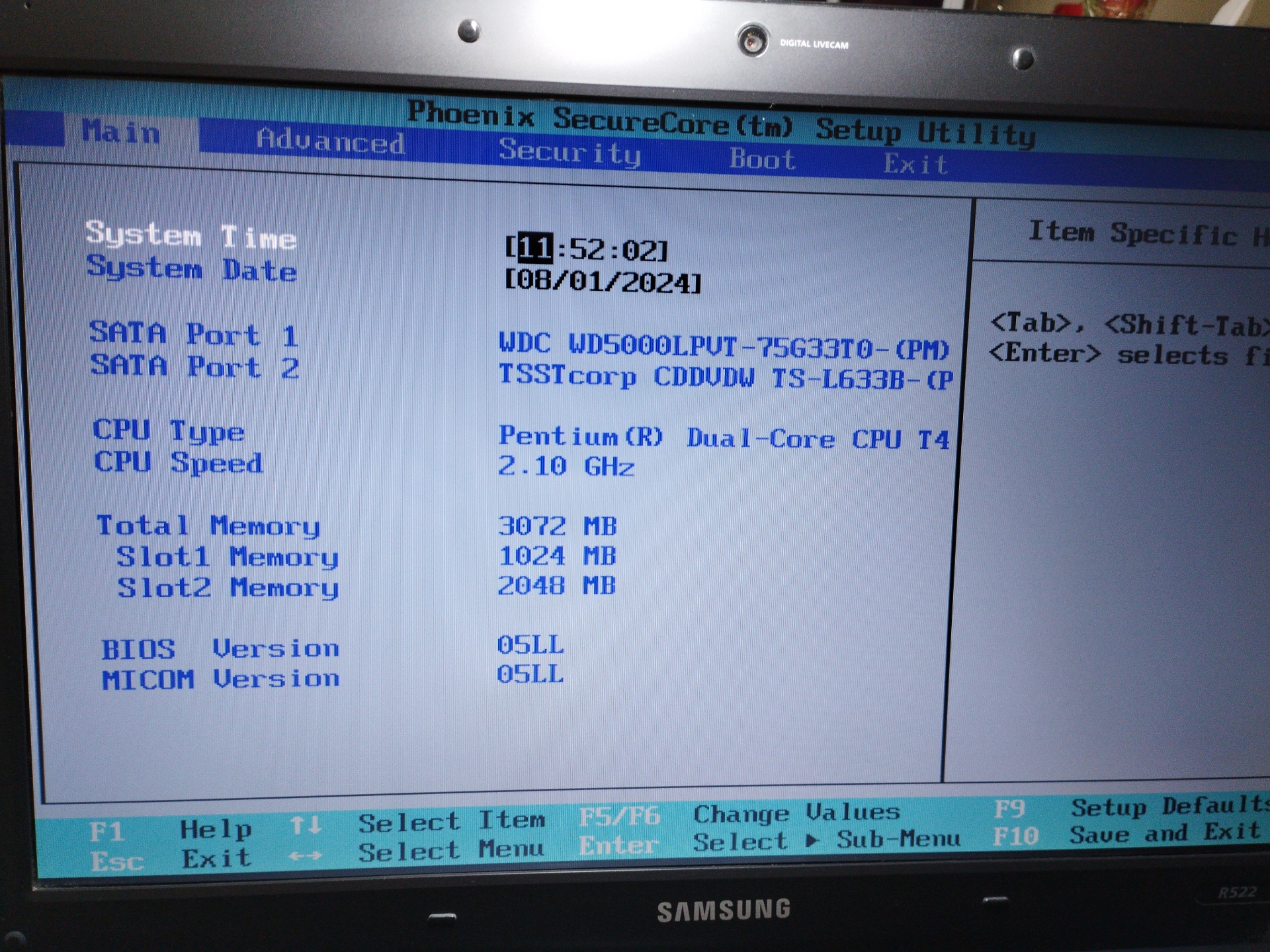1270x952 pixels.
Task: Open the Security tab
Action: [x=570, y=152]
